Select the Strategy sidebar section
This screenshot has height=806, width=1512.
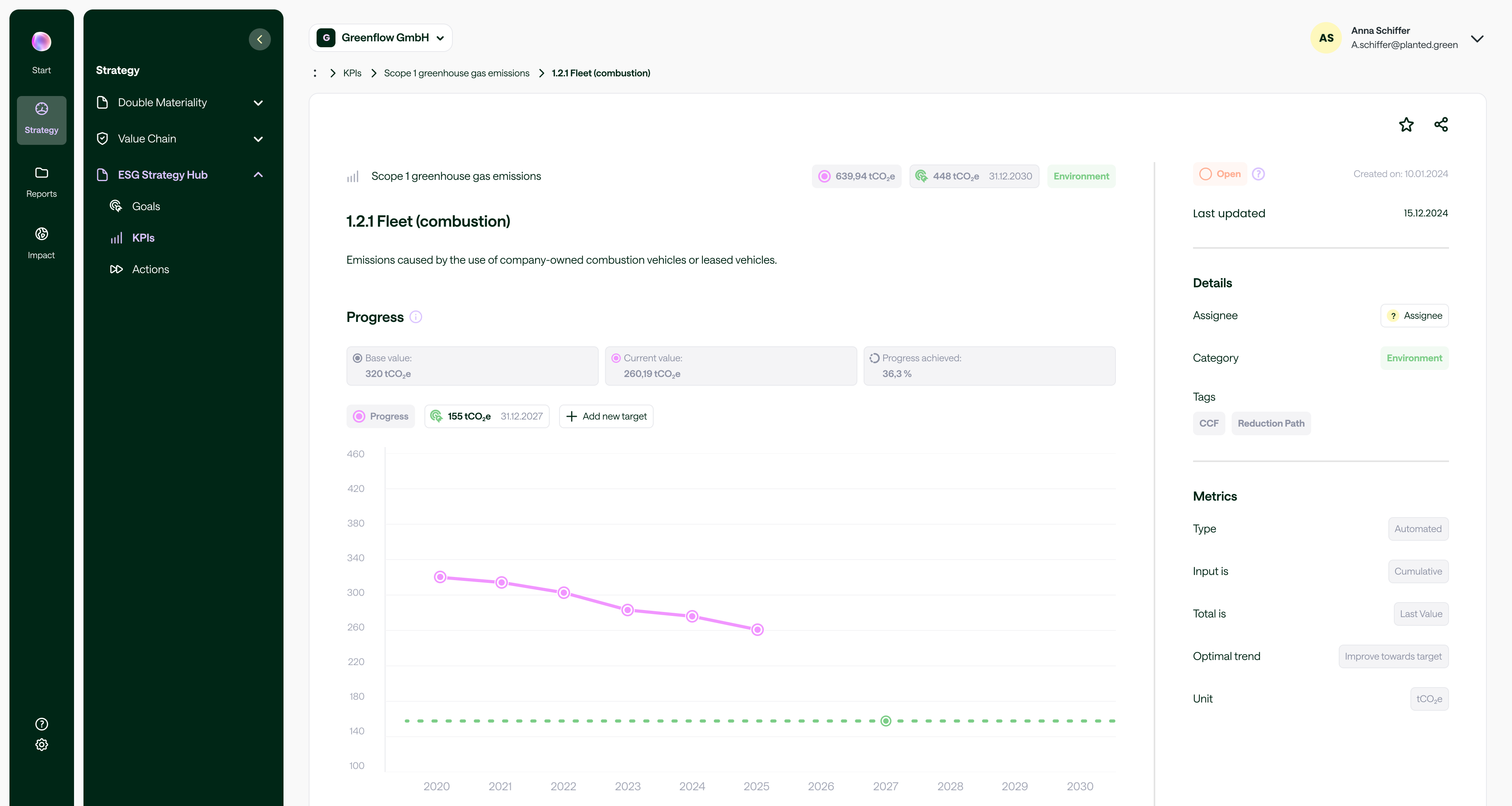[41, 120]
